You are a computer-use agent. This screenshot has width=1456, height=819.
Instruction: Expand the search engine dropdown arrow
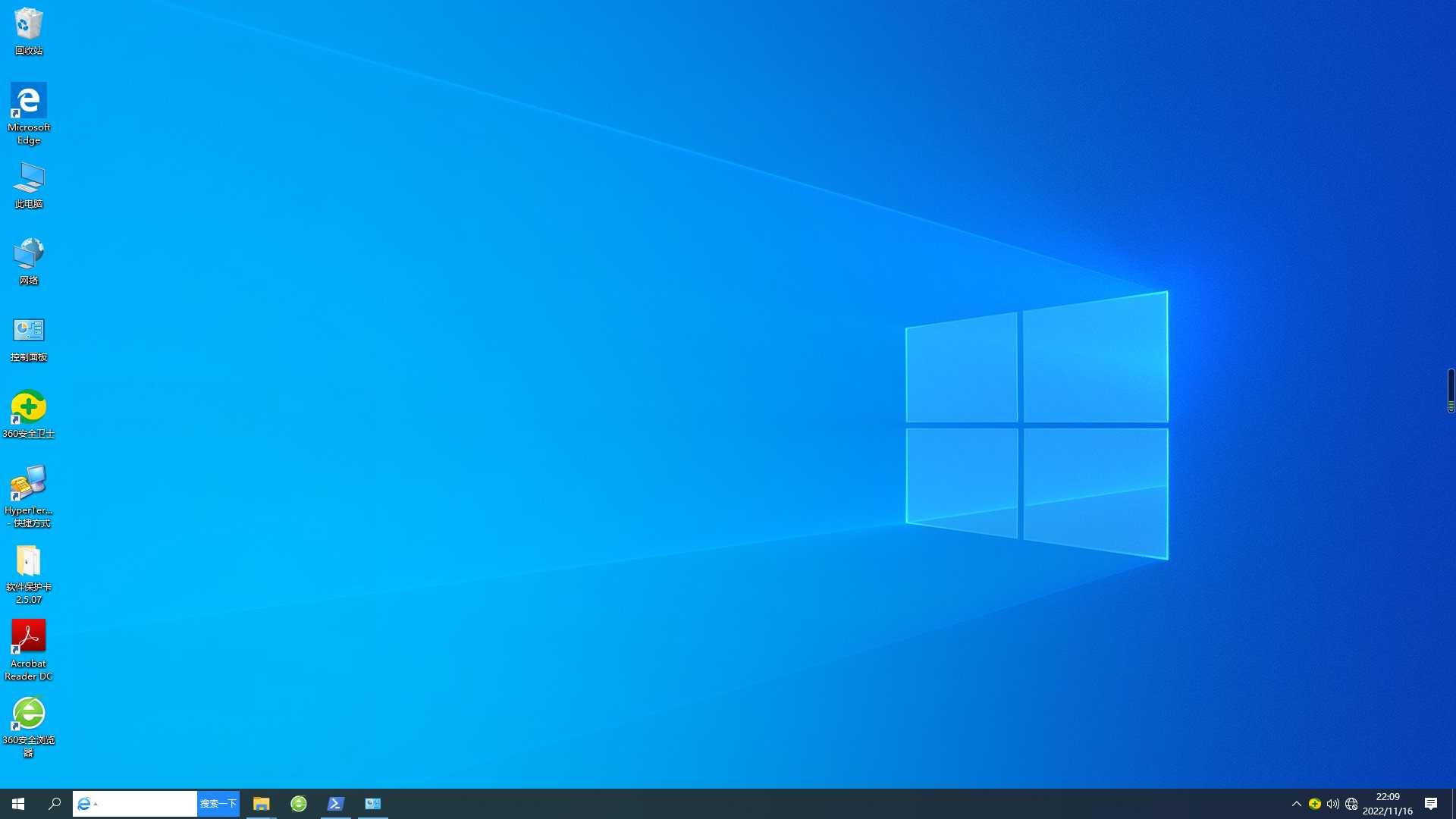[x=96, y=805]
